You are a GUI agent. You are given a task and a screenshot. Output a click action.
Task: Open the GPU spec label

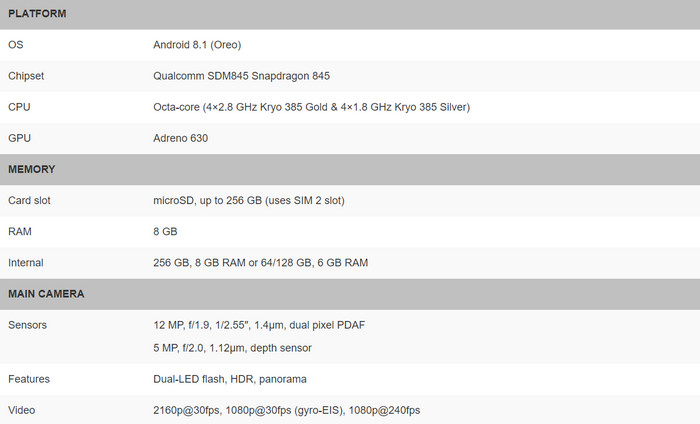20,138
